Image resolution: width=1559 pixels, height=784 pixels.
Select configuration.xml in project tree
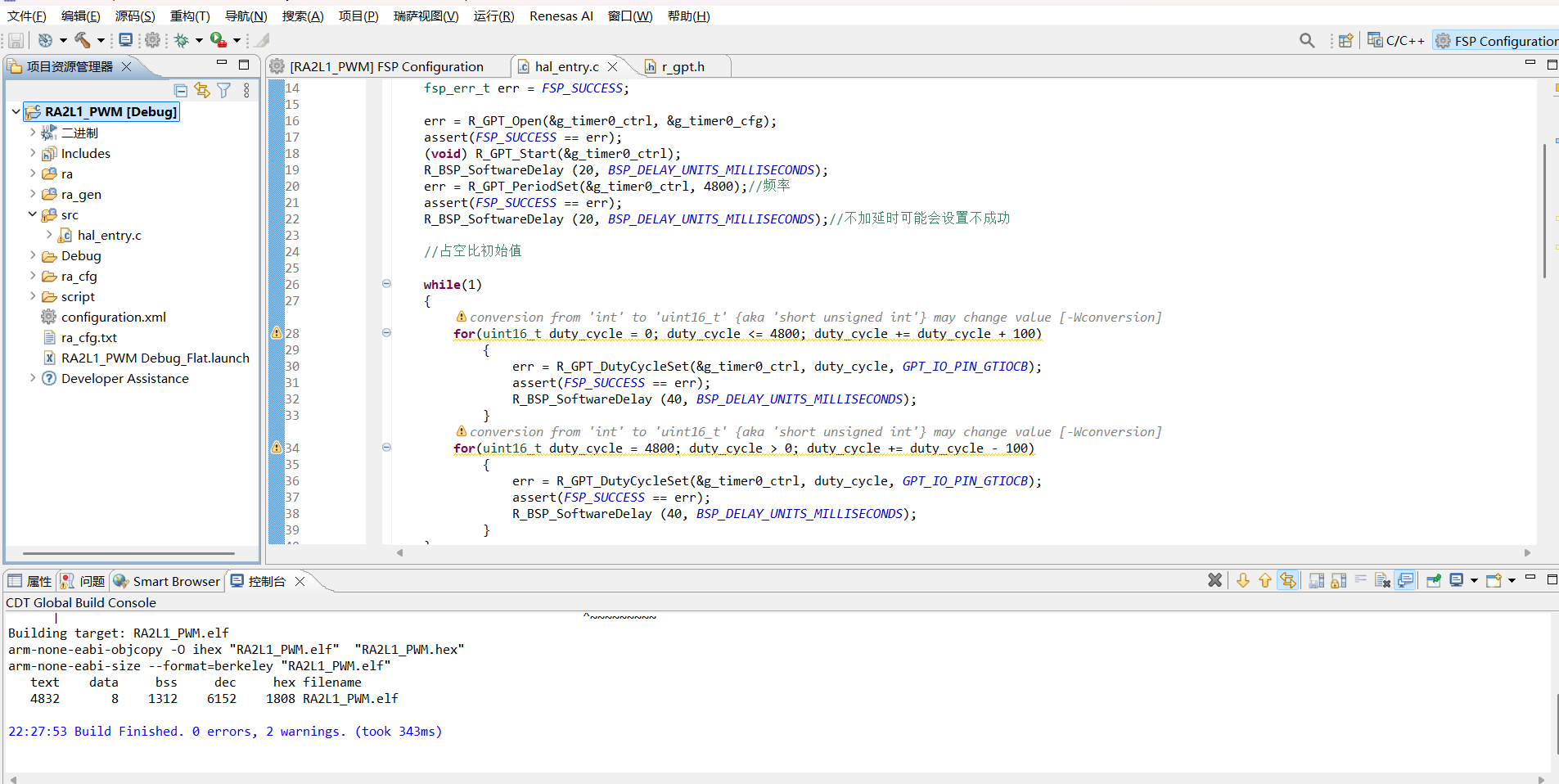104,317
